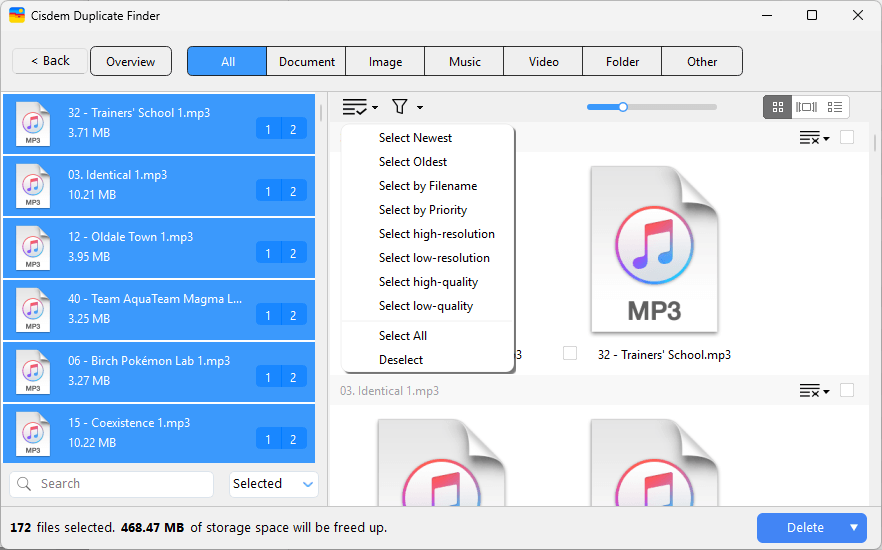The width and height of the screenshot is (882, 550).
Task: Click MP3 icon of 12 - Oldale Town 1.mp3
Action: coord(33,247)
